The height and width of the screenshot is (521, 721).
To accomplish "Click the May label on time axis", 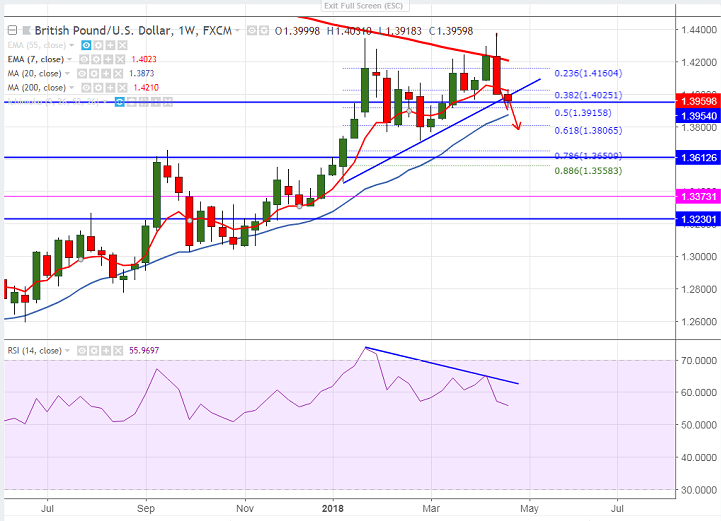I will (x=529, y=509).
